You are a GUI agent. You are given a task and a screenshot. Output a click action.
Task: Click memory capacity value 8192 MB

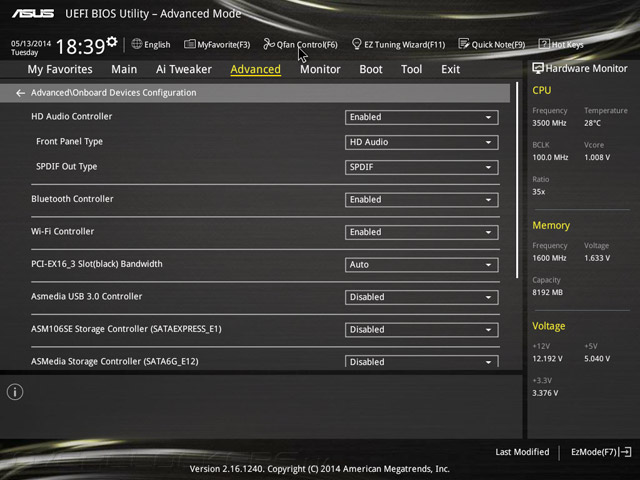tap(547, 292)
